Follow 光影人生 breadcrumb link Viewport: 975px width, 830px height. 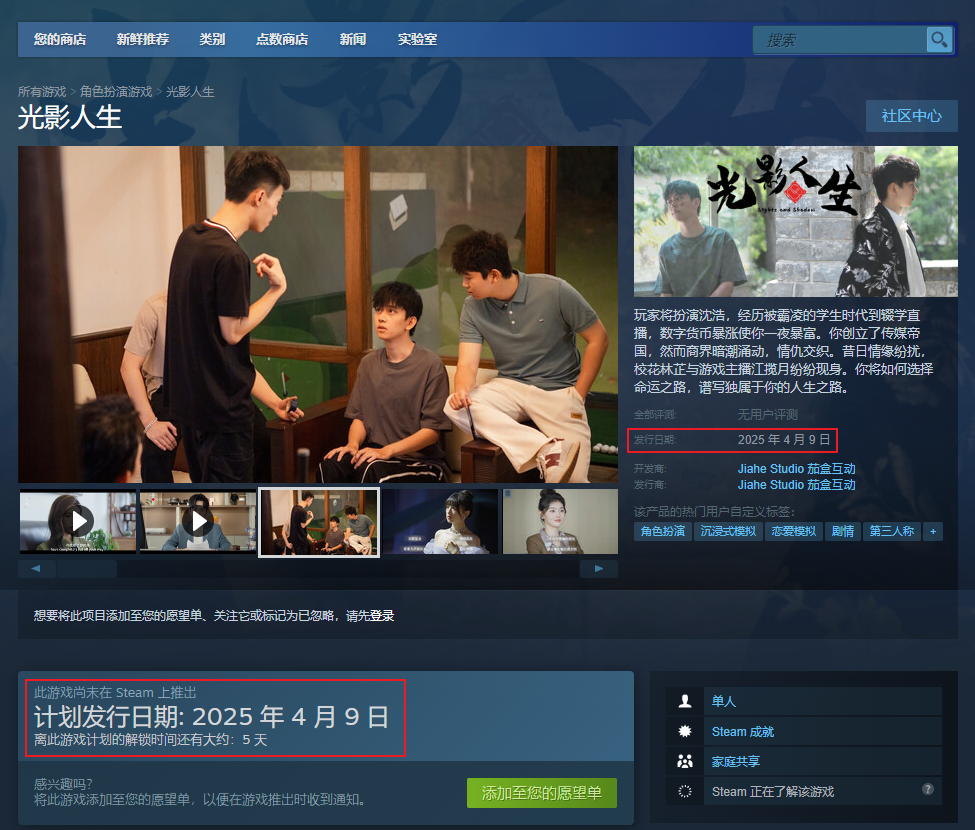(x=190, y=91)
